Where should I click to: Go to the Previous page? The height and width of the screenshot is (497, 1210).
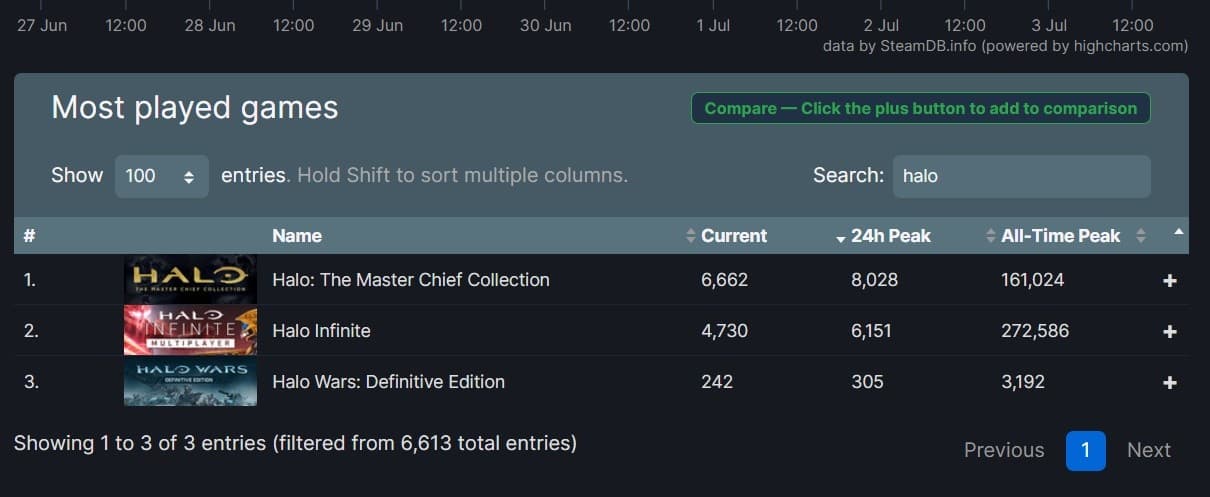[x=1003, y=450]
